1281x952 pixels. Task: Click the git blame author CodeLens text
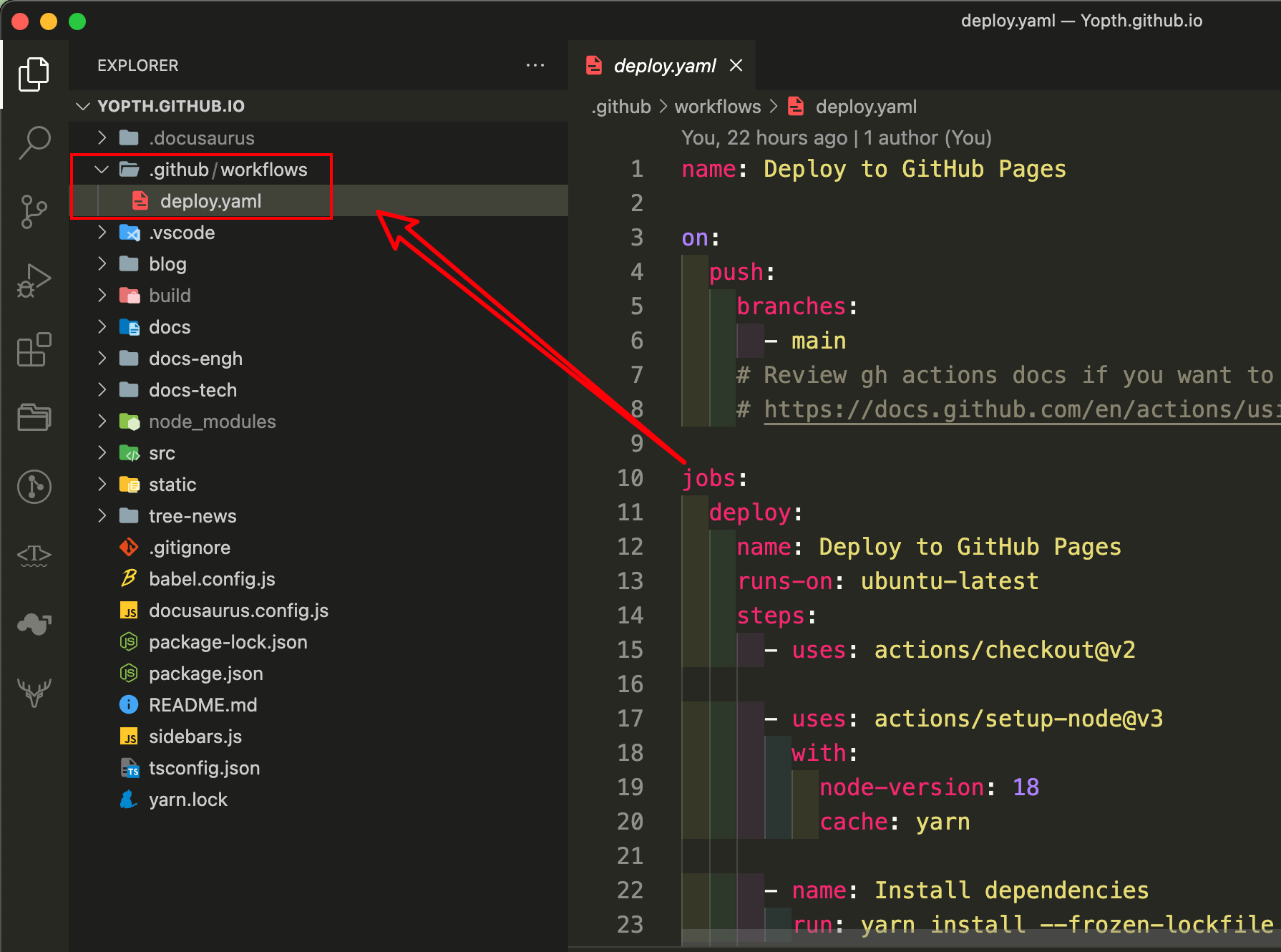click(x=836, y=137)
